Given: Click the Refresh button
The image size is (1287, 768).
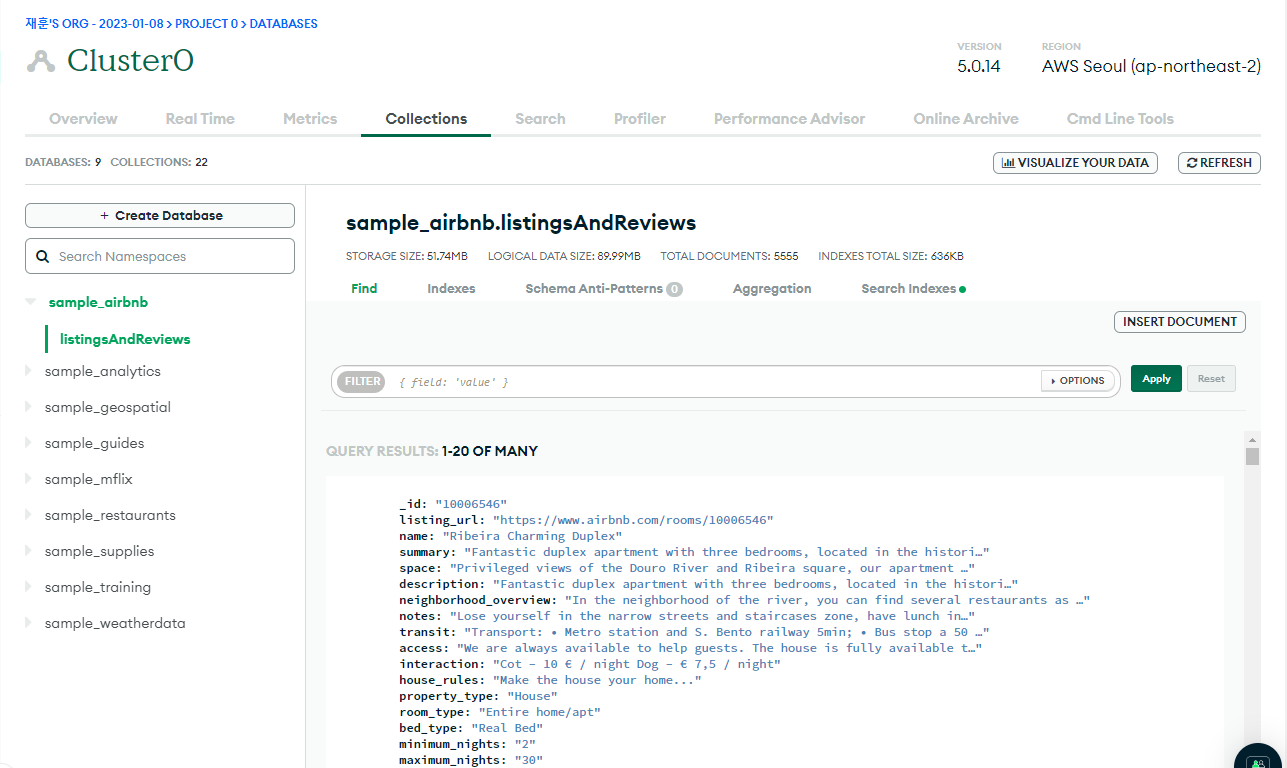Looking at the screenshot, I should [x=1219, y=162].
